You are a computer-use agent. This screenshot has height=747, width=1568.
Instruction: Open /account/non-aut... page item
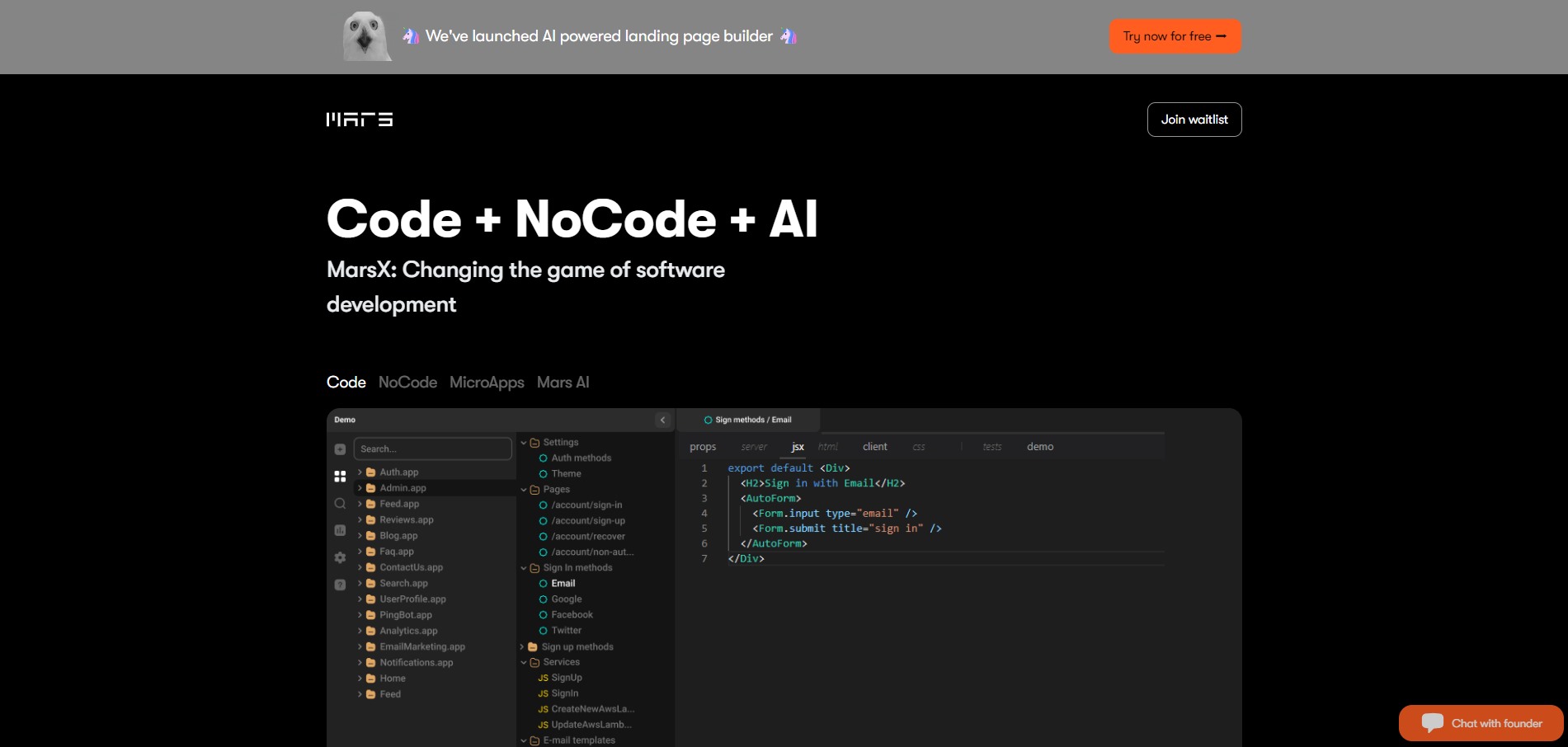pos(592,552)
